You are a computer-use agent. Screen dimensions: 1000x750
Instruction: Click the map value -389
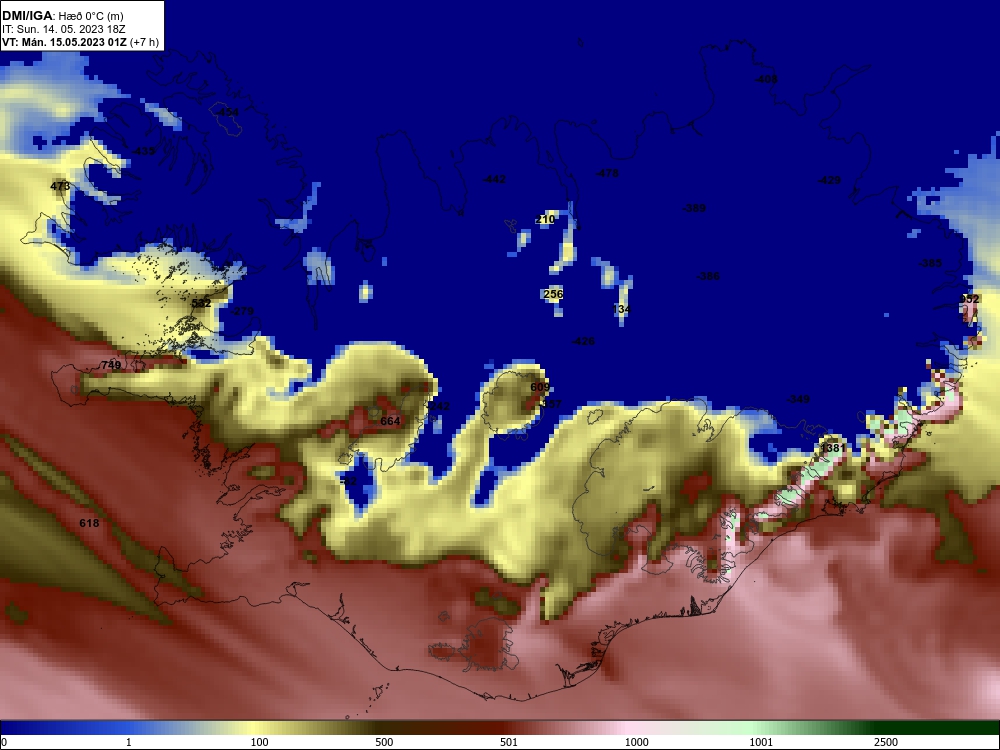pos(694,208)
